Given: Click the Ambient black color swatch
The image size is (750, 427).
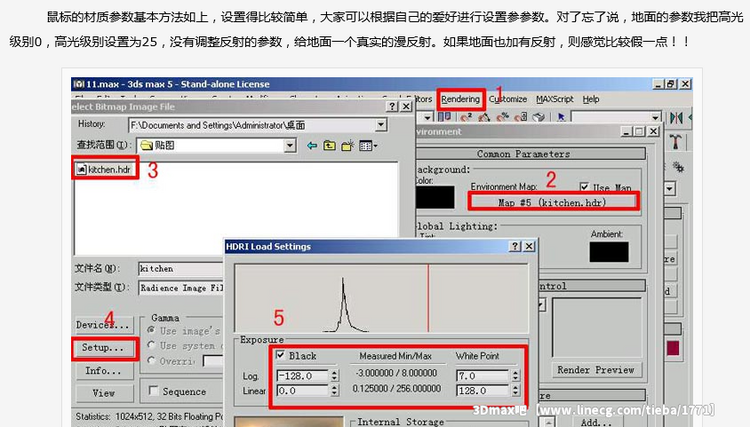Looking at the screenshot, I should coord(609,252).
